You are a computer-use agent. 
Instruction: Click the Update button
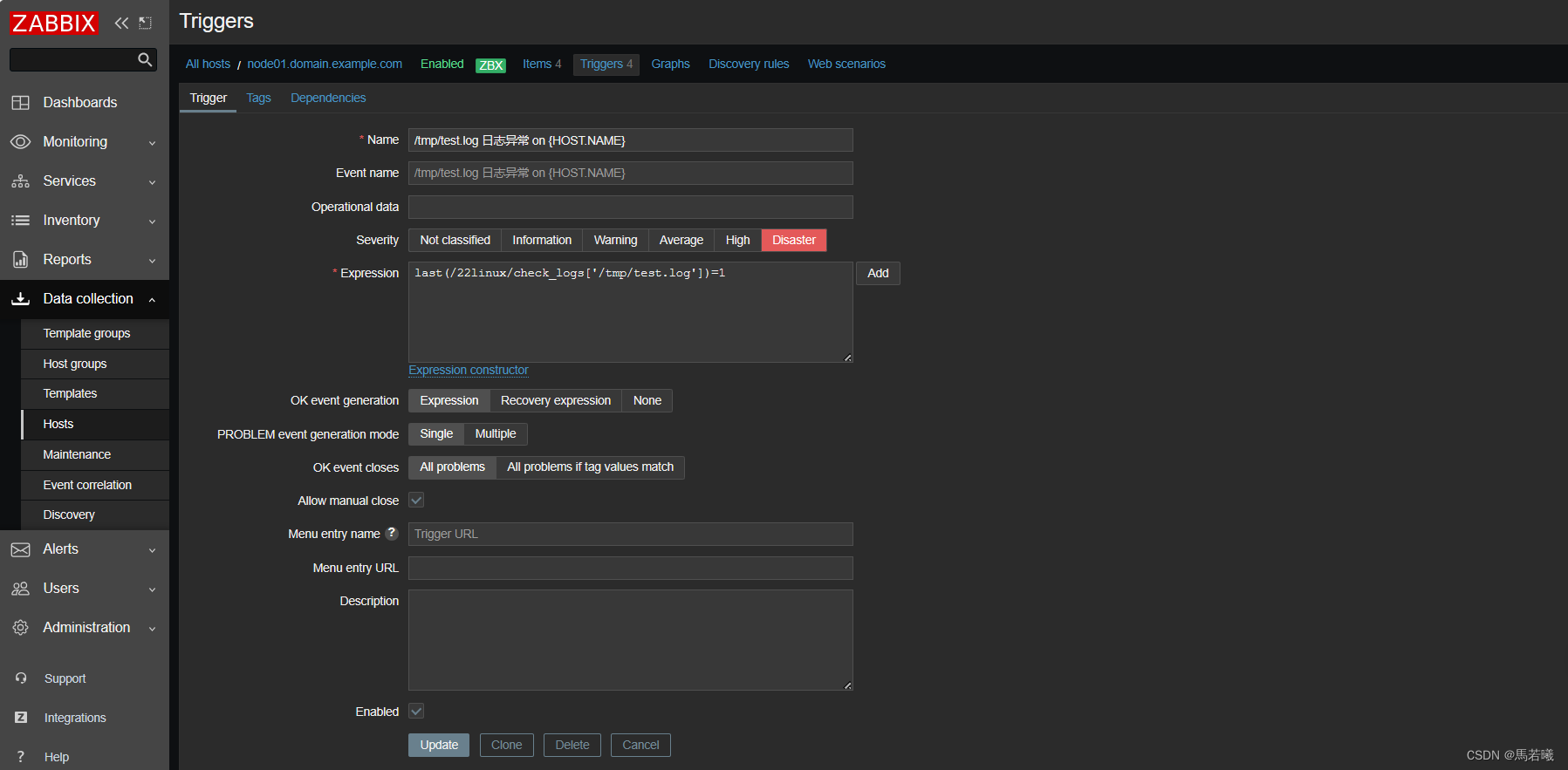point(439,745)
